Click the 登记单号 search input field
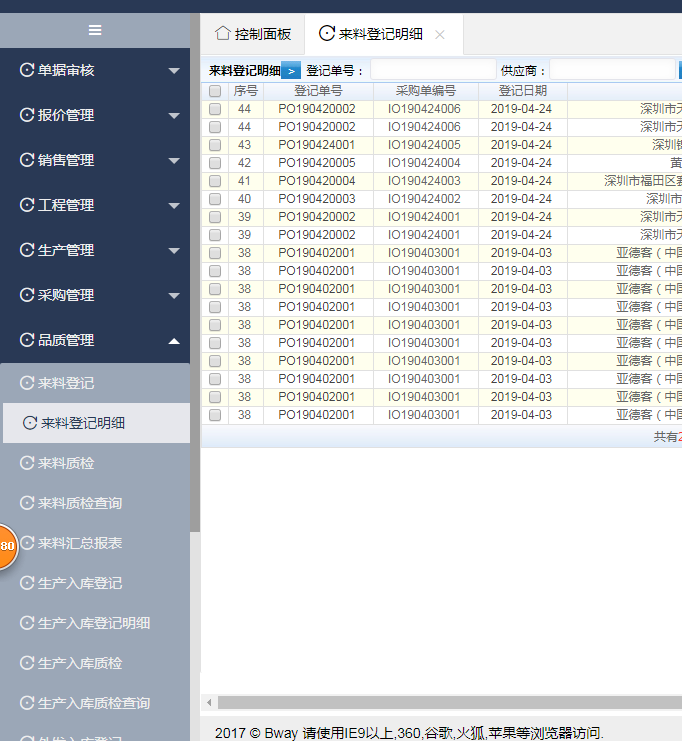Screen dimensions: 682x741 click(x=433, y=71)
